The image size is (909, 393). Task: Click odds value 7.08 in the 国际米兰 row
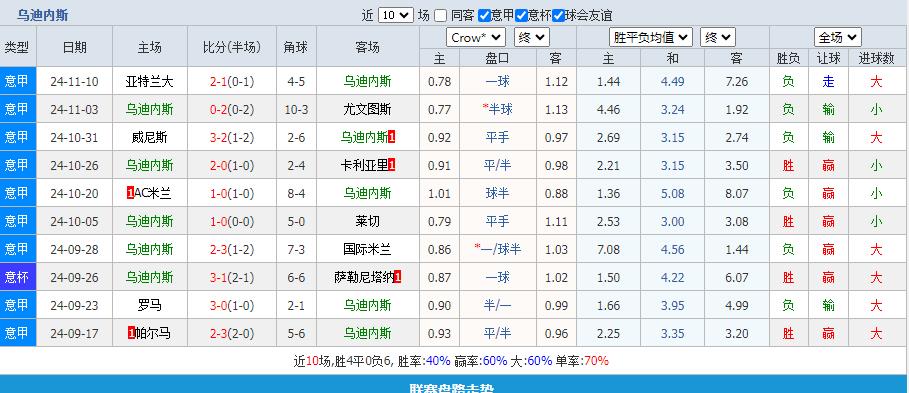click(x=609, y=249)
